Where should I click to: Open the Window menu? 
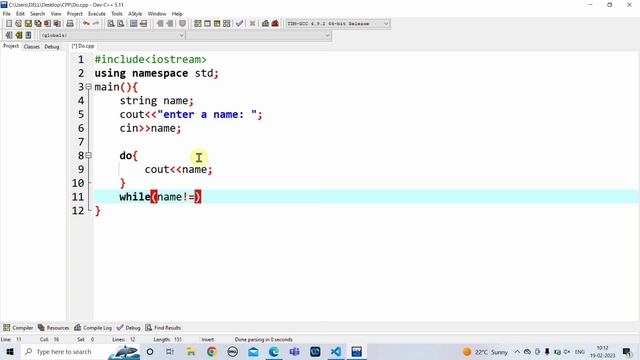click(x=157, y=14)
